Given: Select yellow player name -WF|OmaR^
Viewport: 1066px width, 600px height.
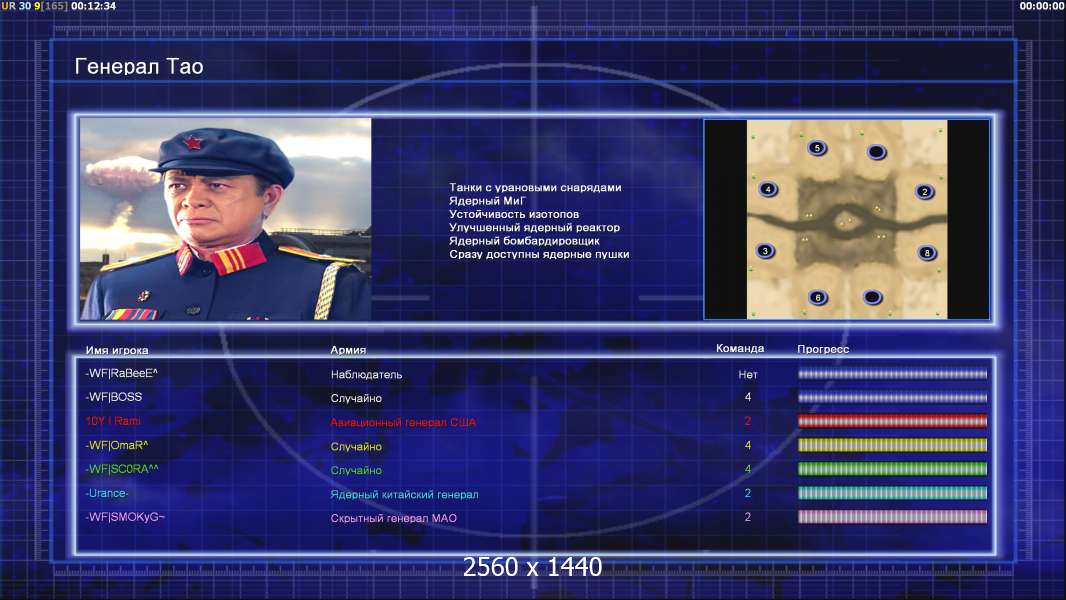Looking at the screenshot, I should click(x=117, y=445).
